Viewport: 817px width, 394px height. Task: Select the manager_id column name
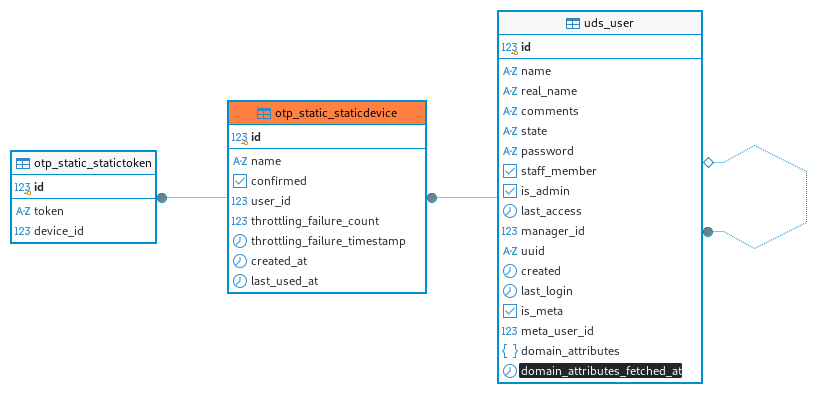[x=553, y=231]
